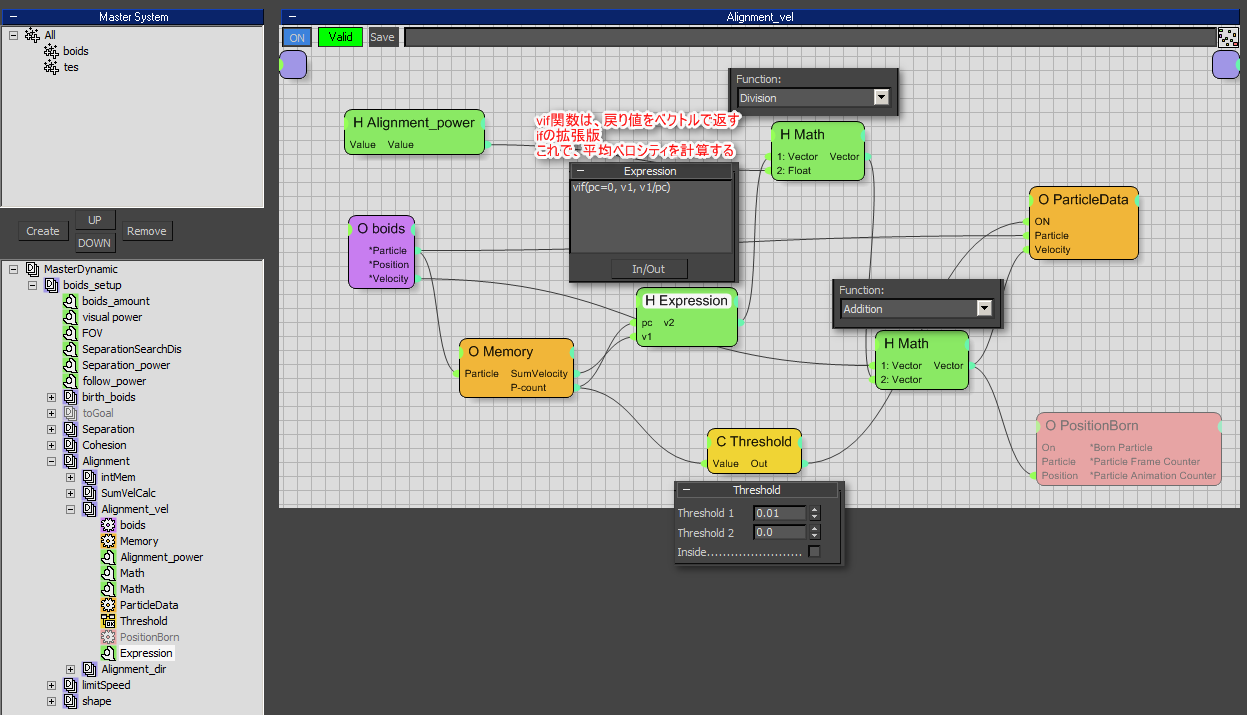
Task: Click the MasterDynamic dynamic set icon
Action: pos(33,269)
